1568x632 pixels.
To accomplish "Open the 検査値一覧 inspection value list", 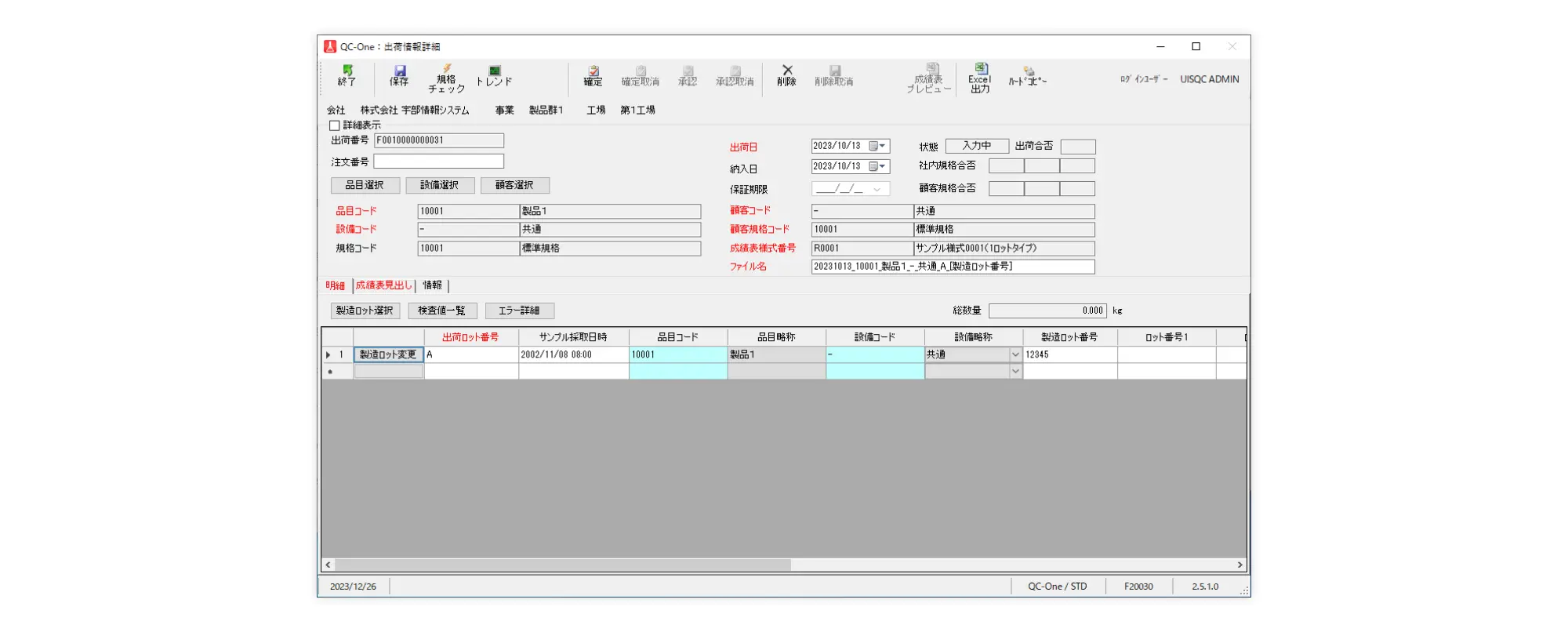I will [441, 311].
